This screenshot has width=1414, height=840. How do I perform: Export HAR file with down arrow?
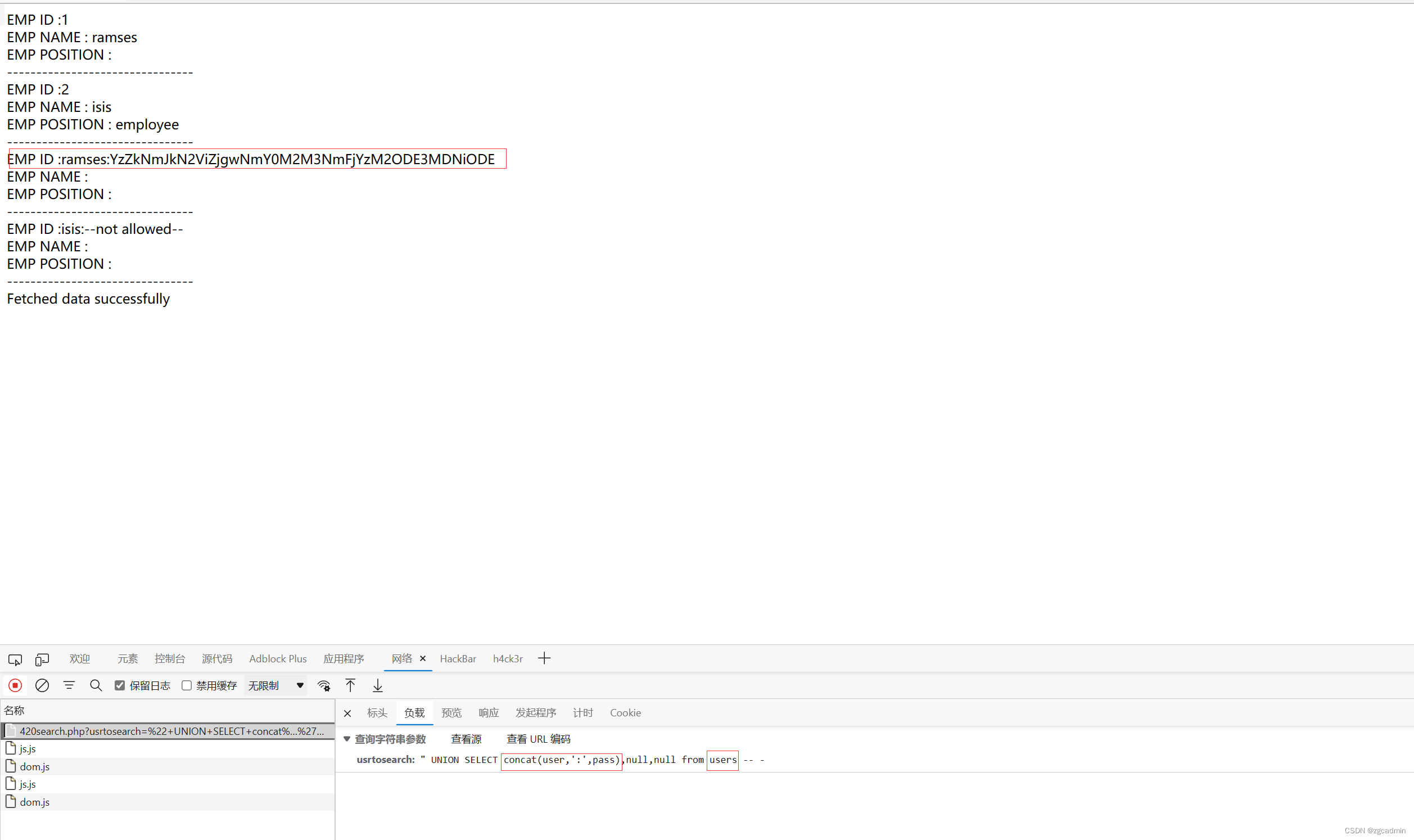[377, 685]
